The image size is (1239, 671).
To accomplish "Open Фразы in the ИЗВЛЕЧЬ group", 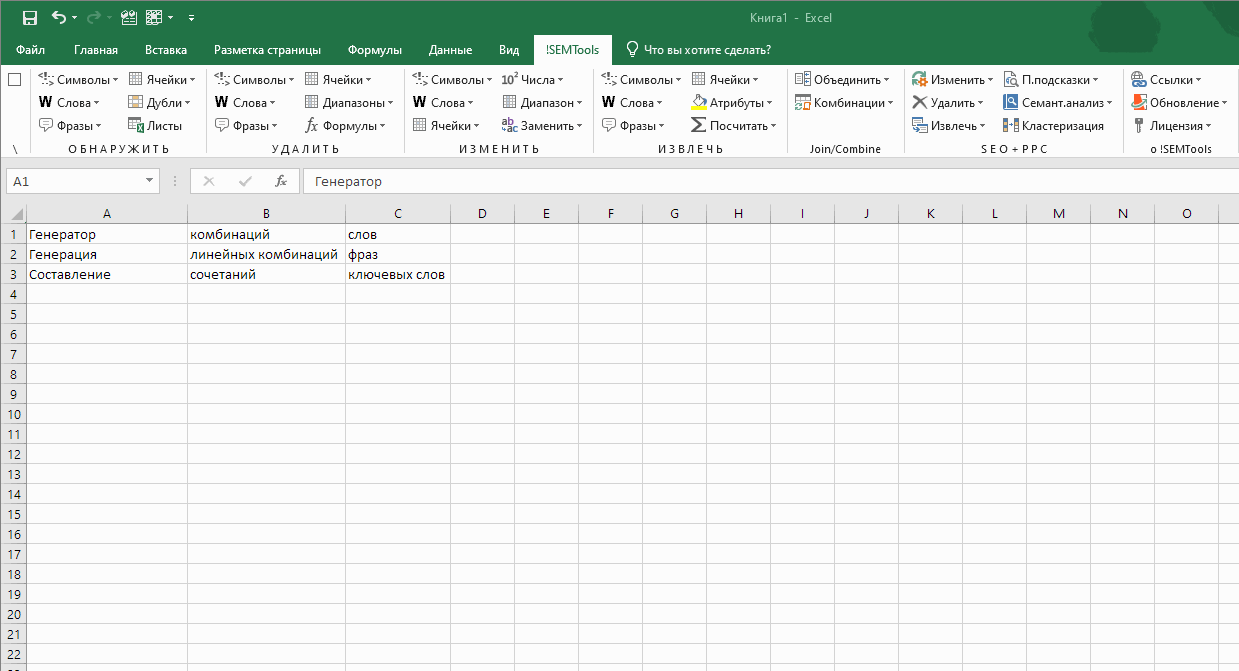I will [633, 125].
